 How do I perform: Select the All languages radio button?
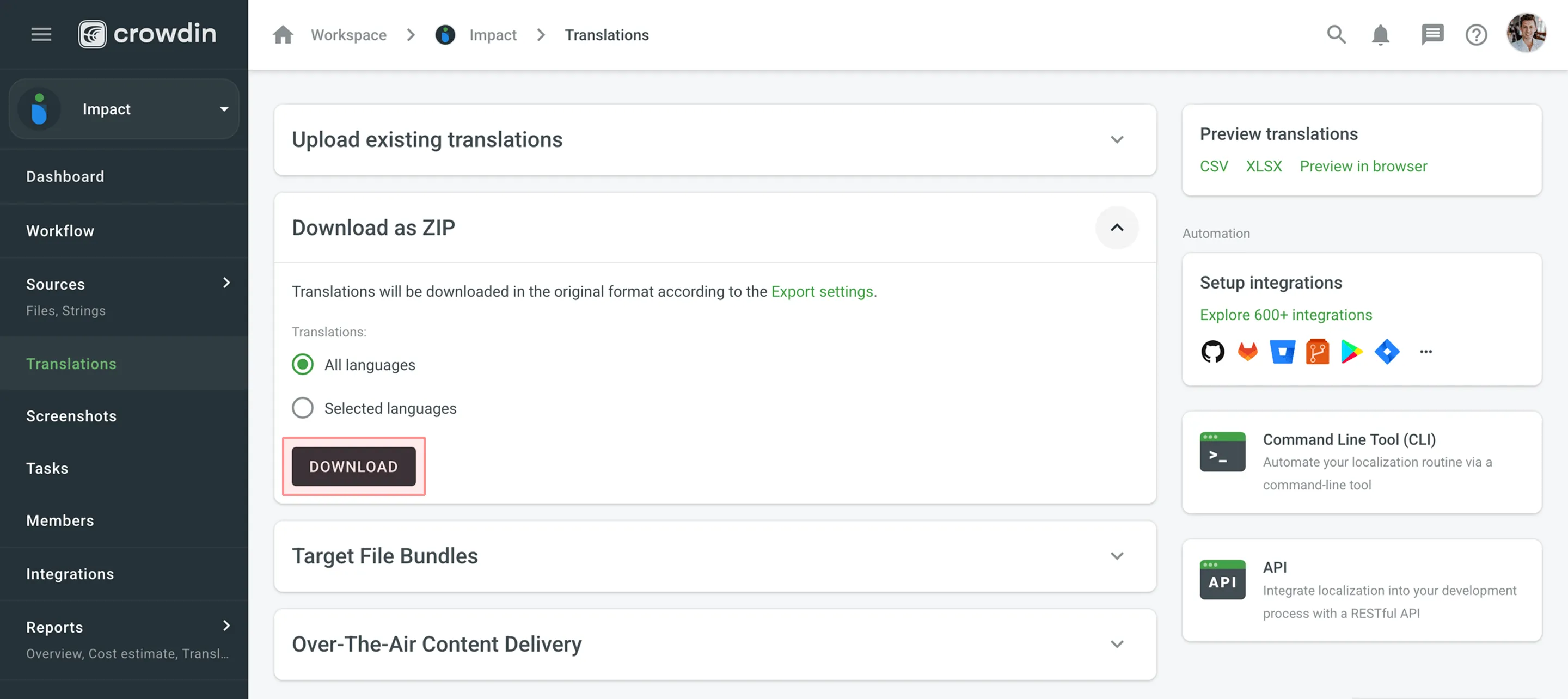click(303, 364)
